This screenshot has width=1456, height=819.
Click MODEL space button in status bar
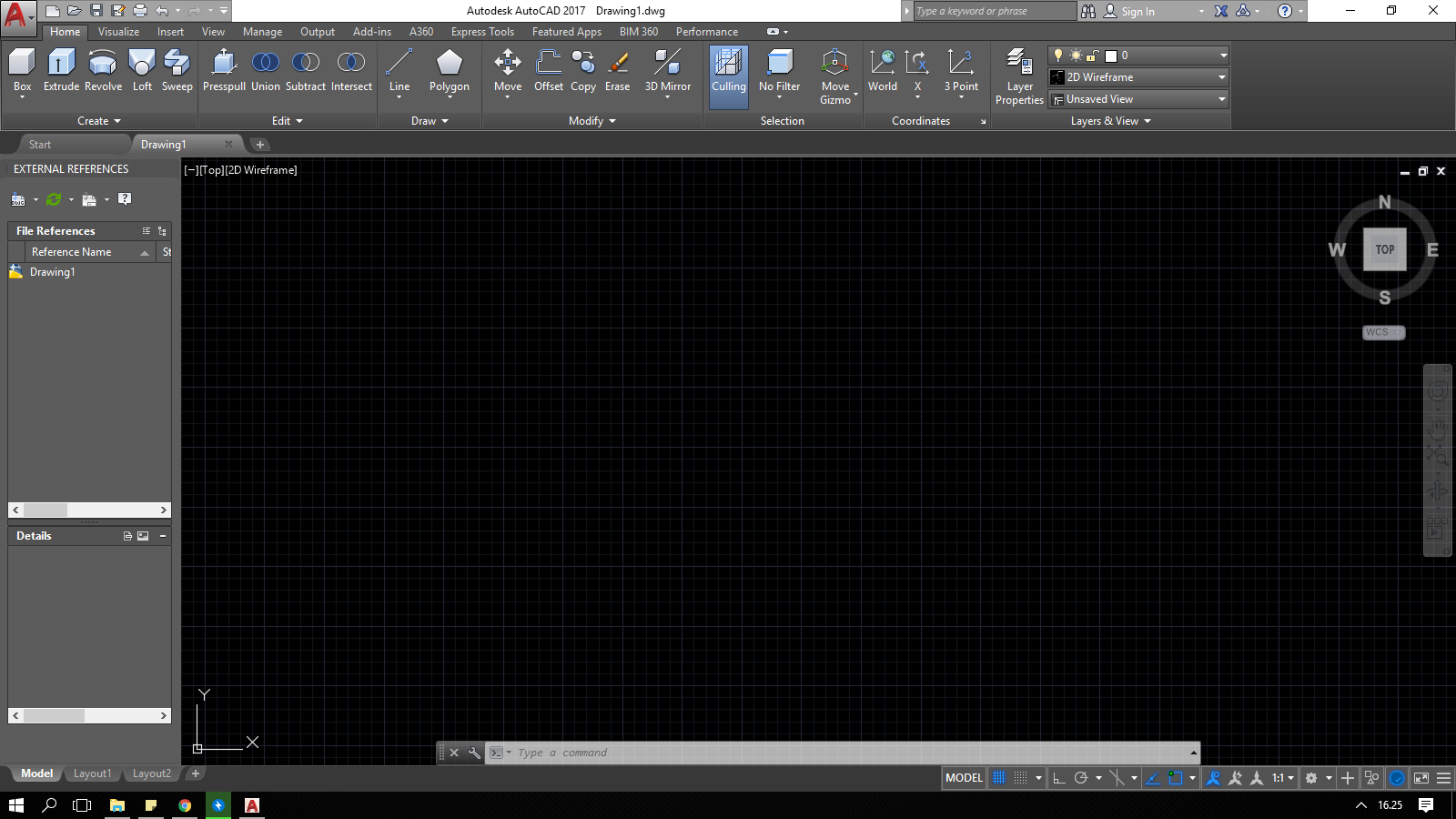(x=964, y=778)
